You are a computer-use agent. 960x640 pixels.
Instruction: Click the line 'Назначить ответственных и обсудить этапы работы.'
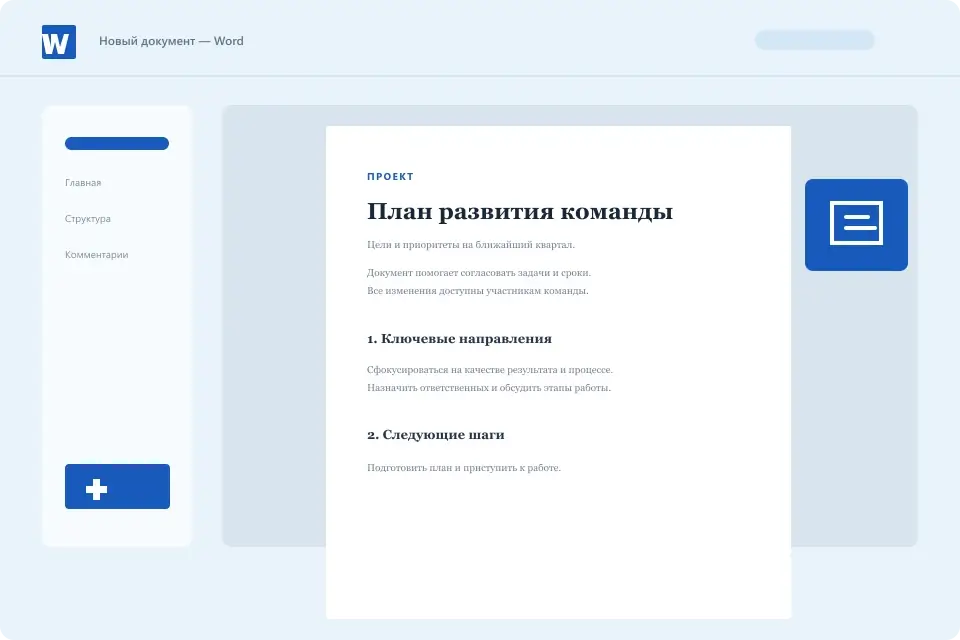click(x=489, y=388)
